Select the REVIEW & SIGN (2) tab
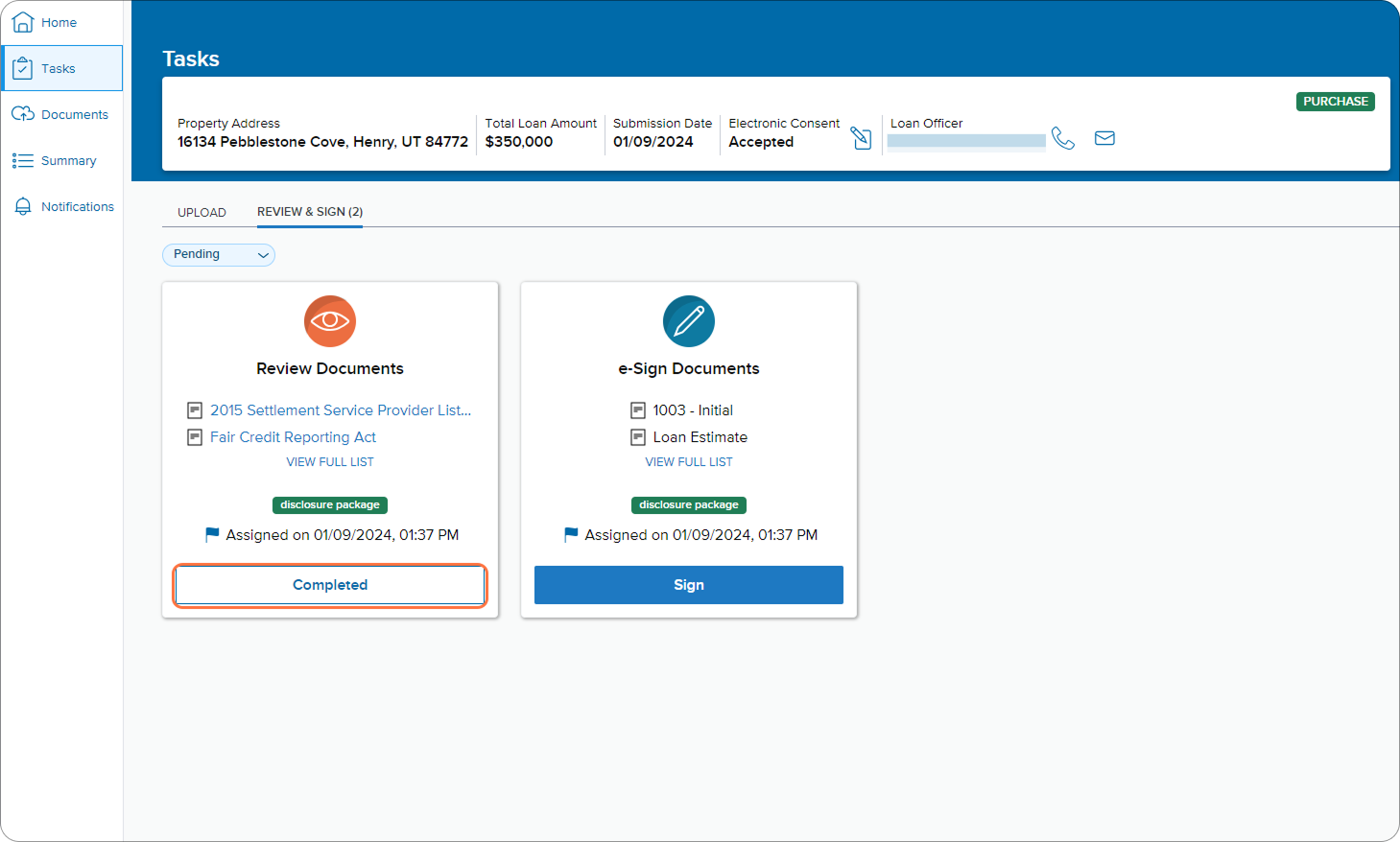The width and height of the screenshot is (1400, 842). [310, 212]
